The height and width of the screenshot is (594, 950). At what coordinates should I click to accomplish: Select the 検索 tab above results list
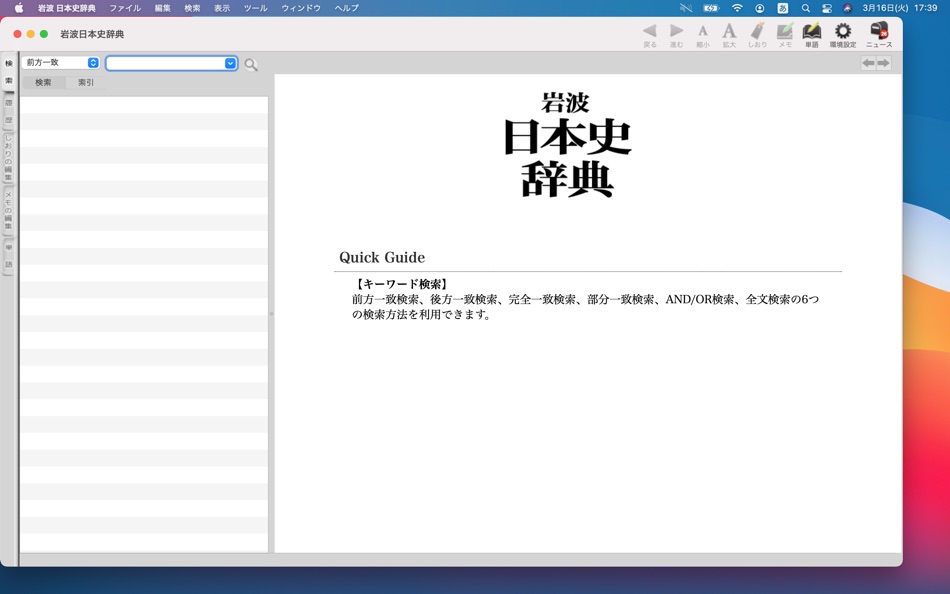43,82
